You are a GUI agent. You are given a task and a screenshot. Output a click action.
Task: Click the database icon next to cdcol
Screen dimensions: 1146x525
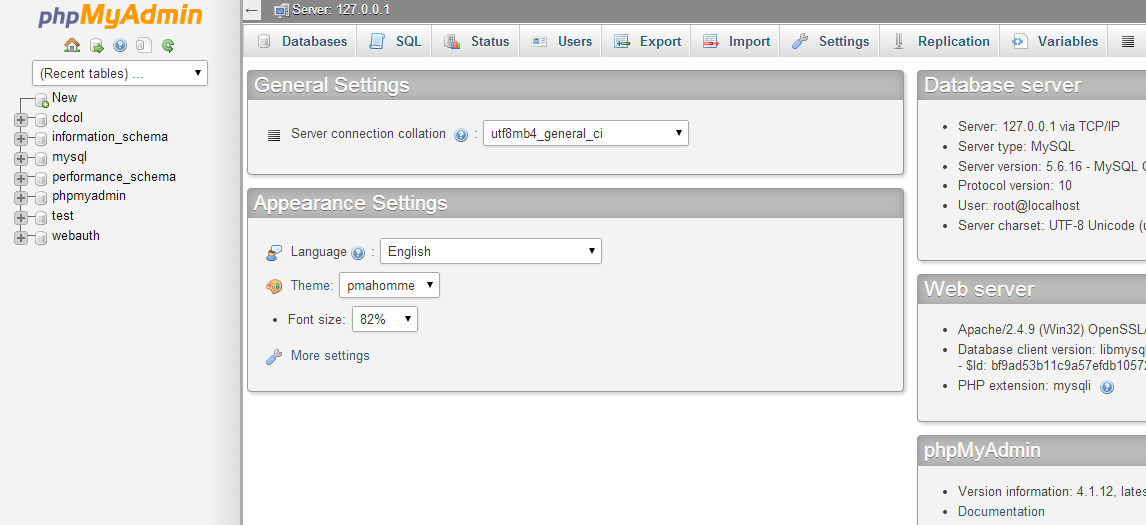click(x=41, y=119)
